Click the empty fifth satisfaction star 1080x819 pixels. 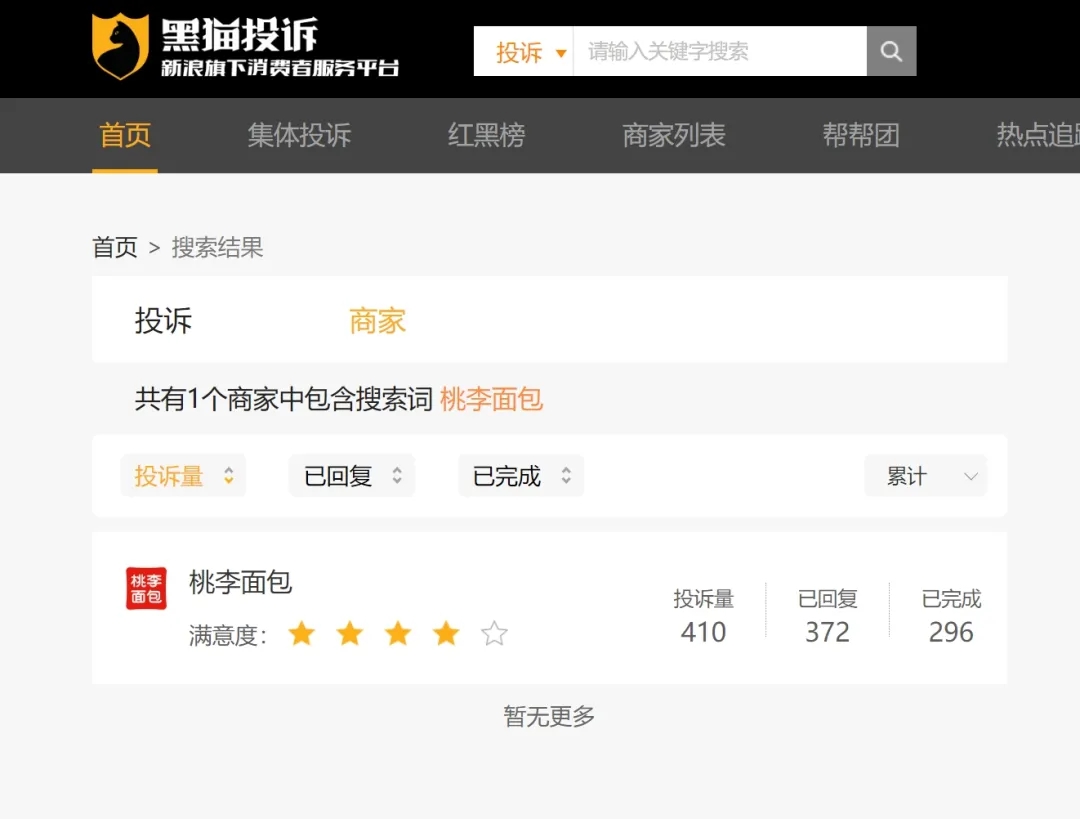point(495,634)
